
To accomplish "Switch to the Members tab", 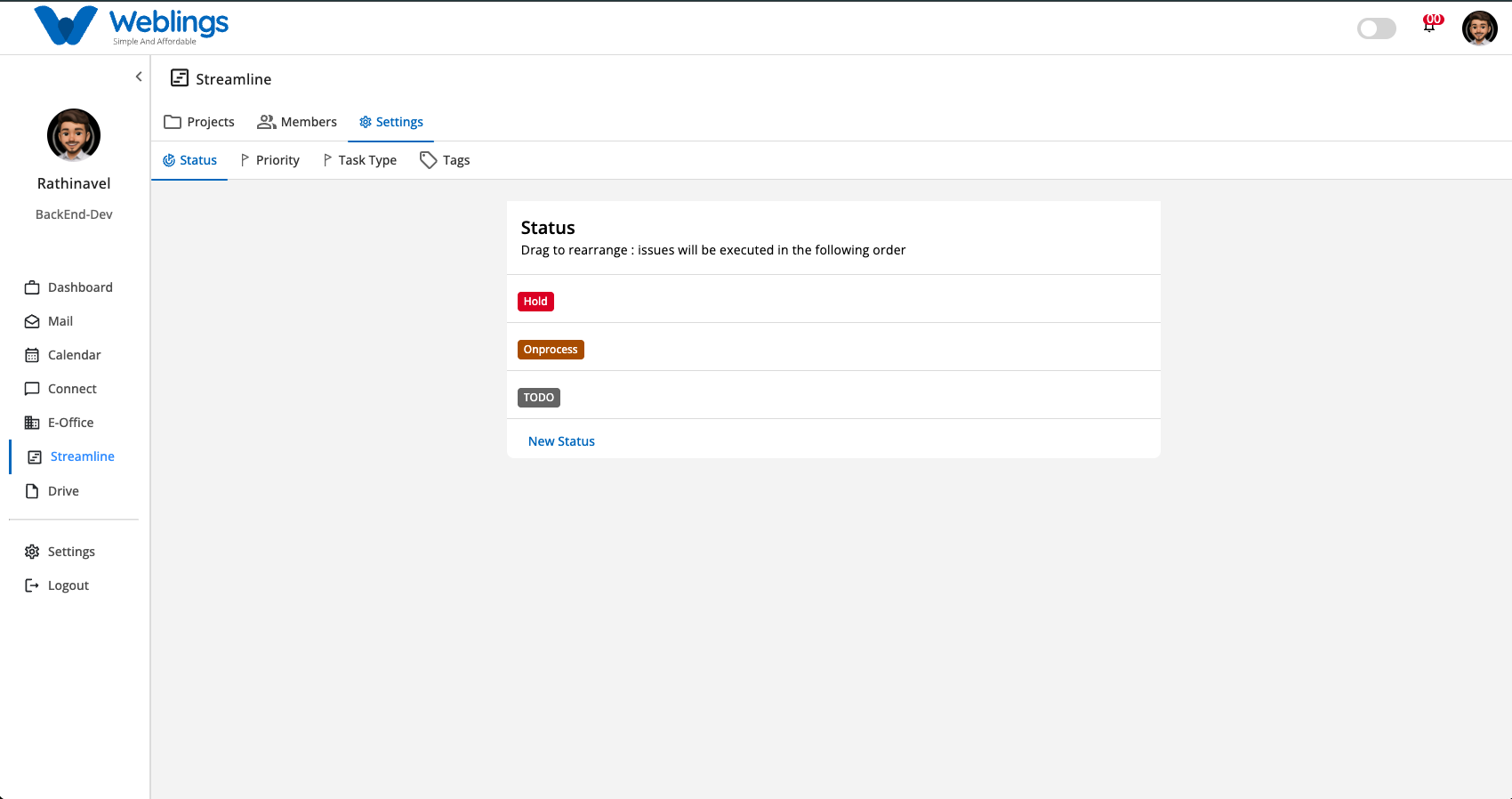I will tap(297, 122).
